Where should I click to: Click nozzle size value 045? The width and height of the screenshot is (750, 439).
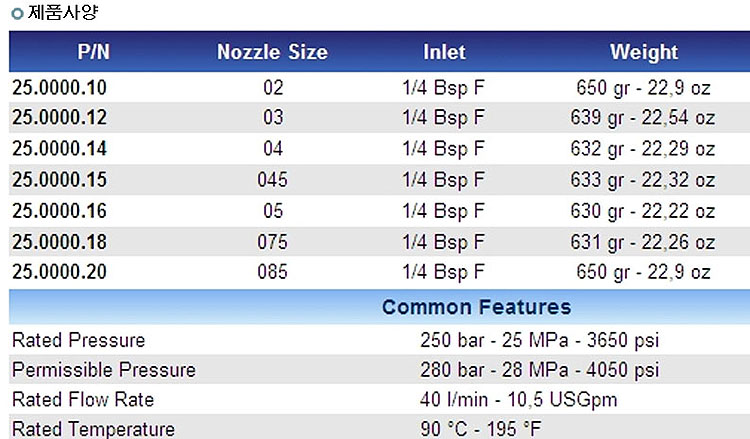click(272, 180)
